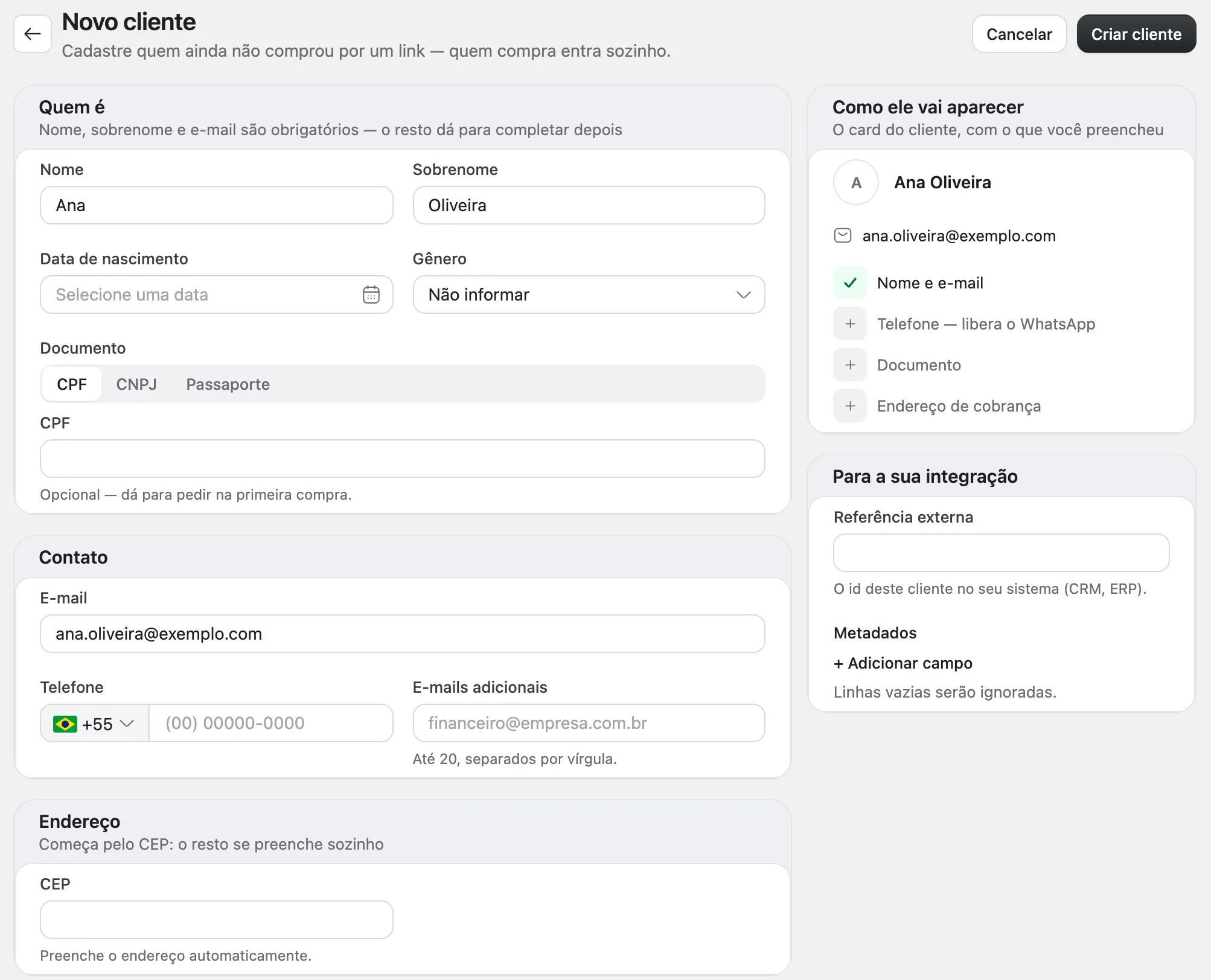The height and width of the screenshot is (980, 1211).
Task: Click the Nome e e-mail checklist text
Action: [930, 282]
